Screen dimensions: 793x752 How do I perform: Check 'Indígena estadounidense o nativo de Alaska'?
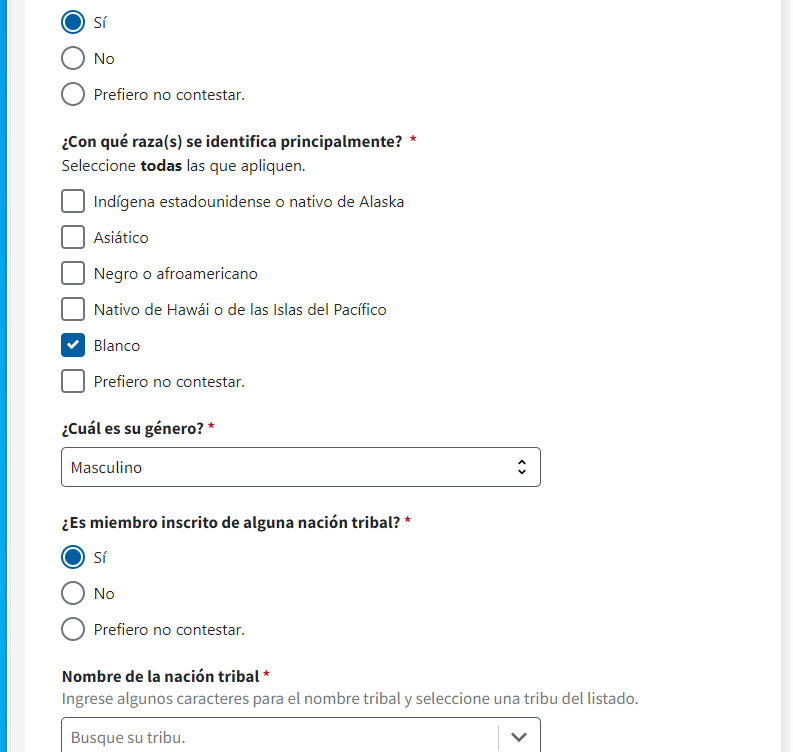click(x=73, y=201)
